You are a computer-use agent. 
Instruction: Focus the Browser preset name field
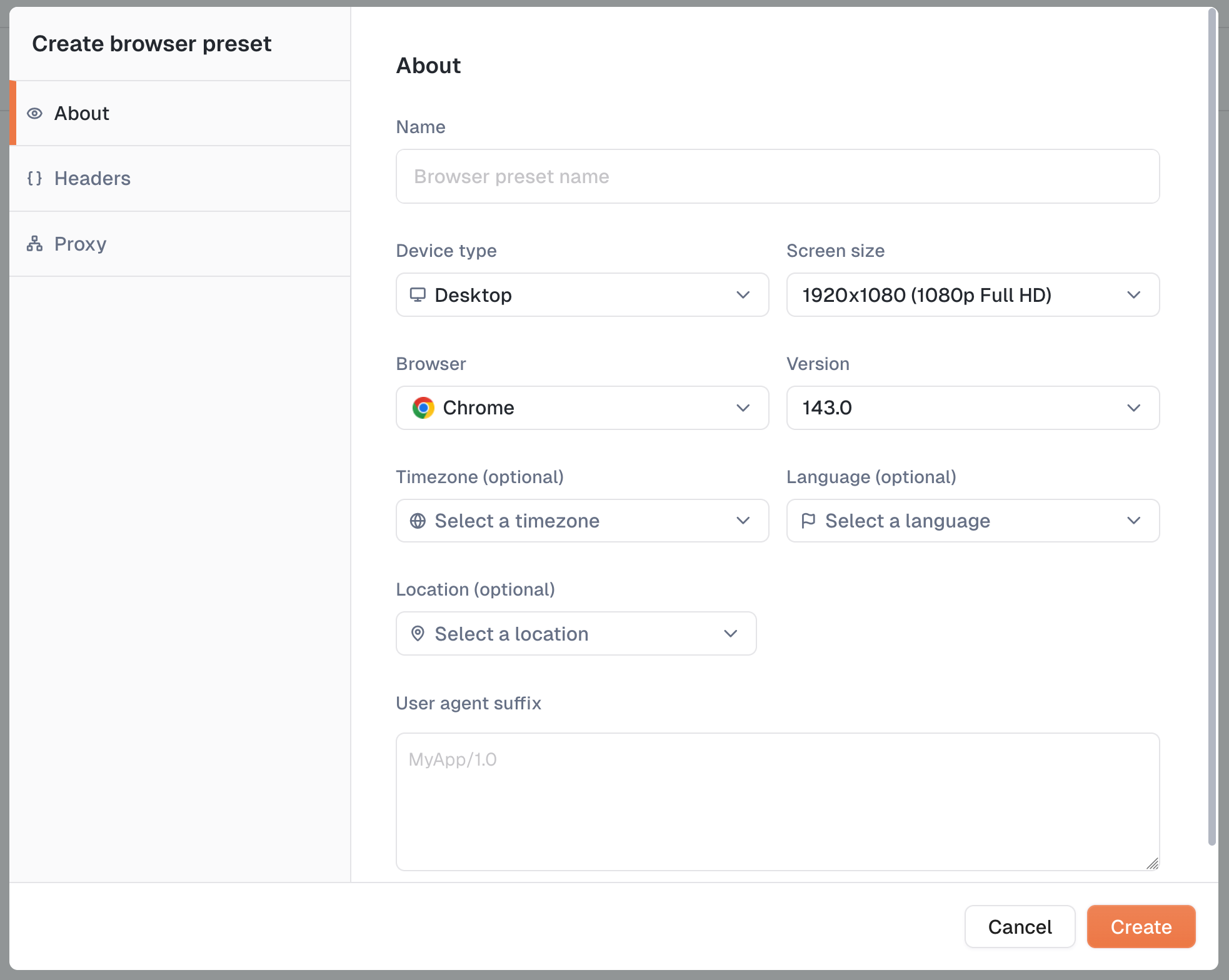777,177
